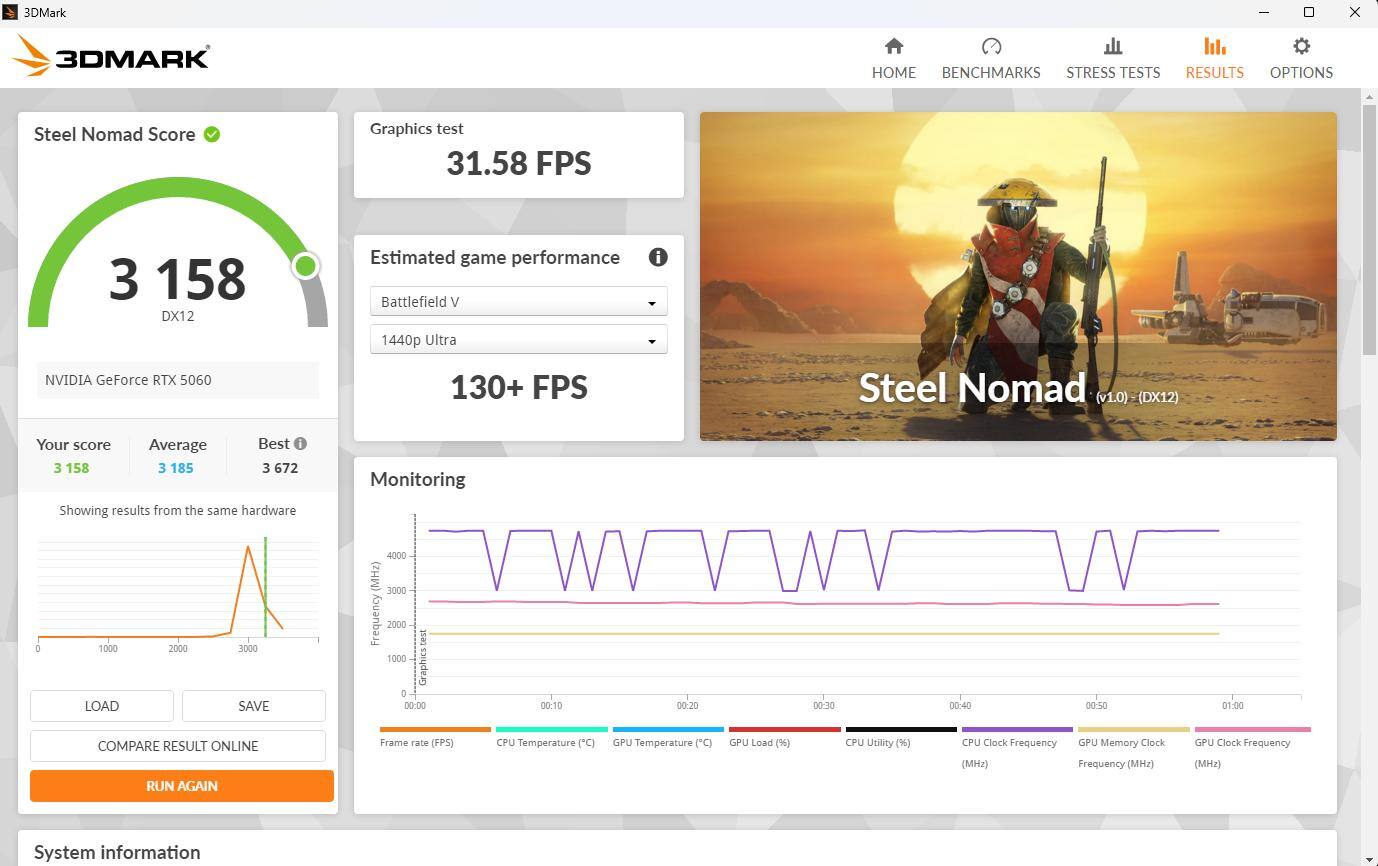
Task: Click the info icon next to Best score
Action: coord(300,443)
